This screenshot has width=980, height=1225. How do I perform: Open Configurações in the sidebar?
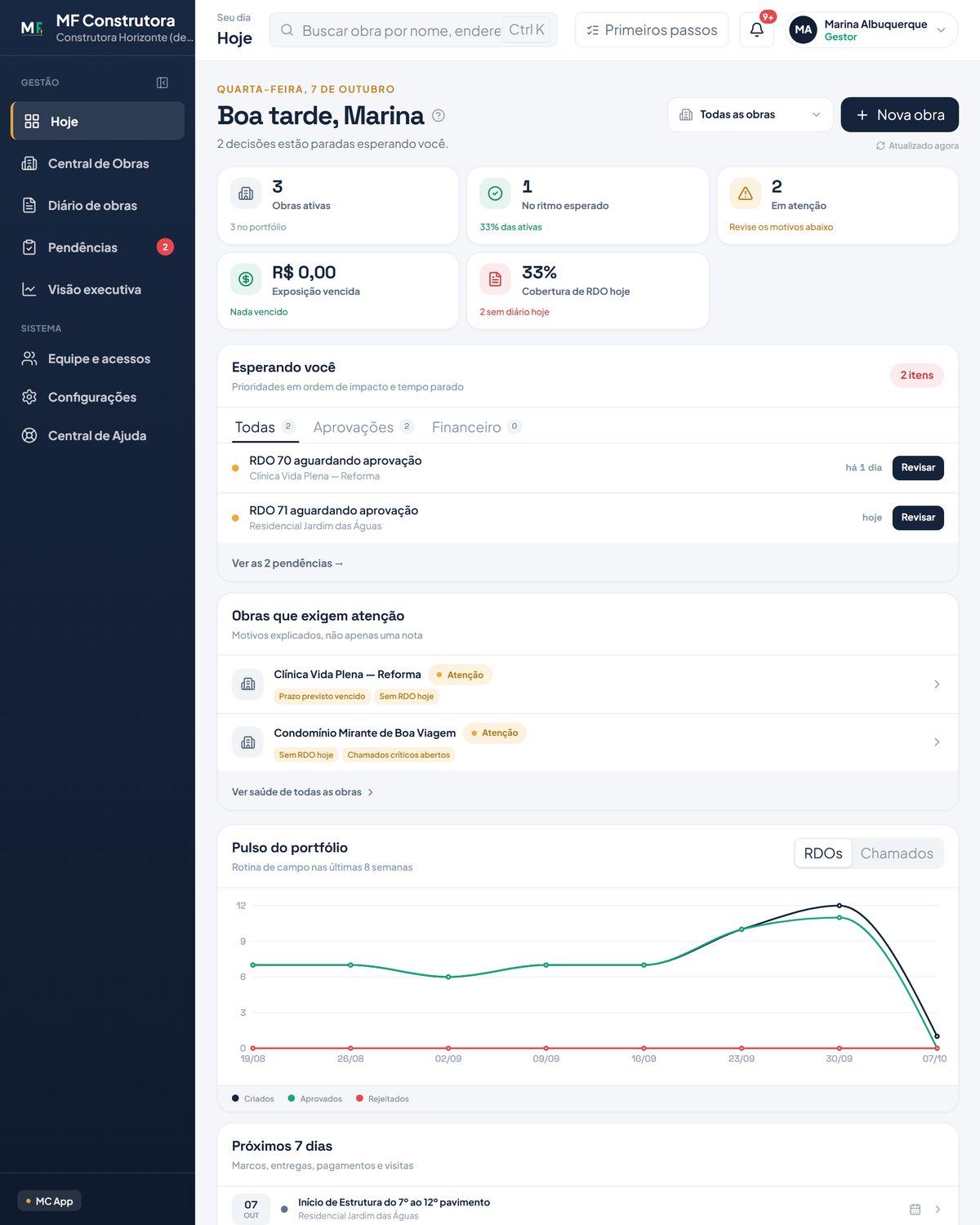coord(98,397)
